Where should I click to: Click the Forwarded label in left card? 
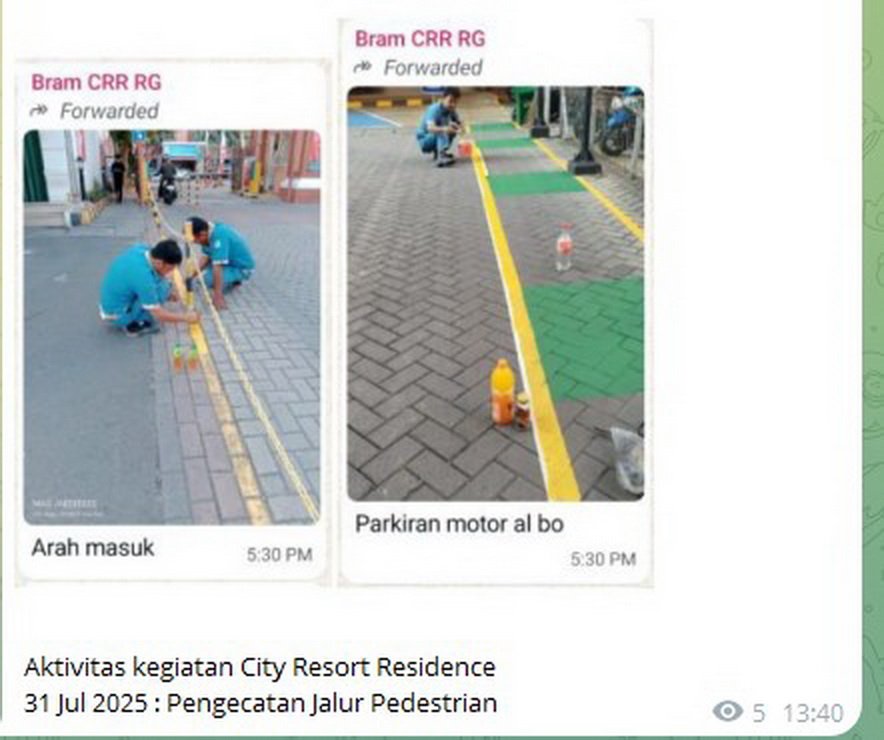[109, 111]
